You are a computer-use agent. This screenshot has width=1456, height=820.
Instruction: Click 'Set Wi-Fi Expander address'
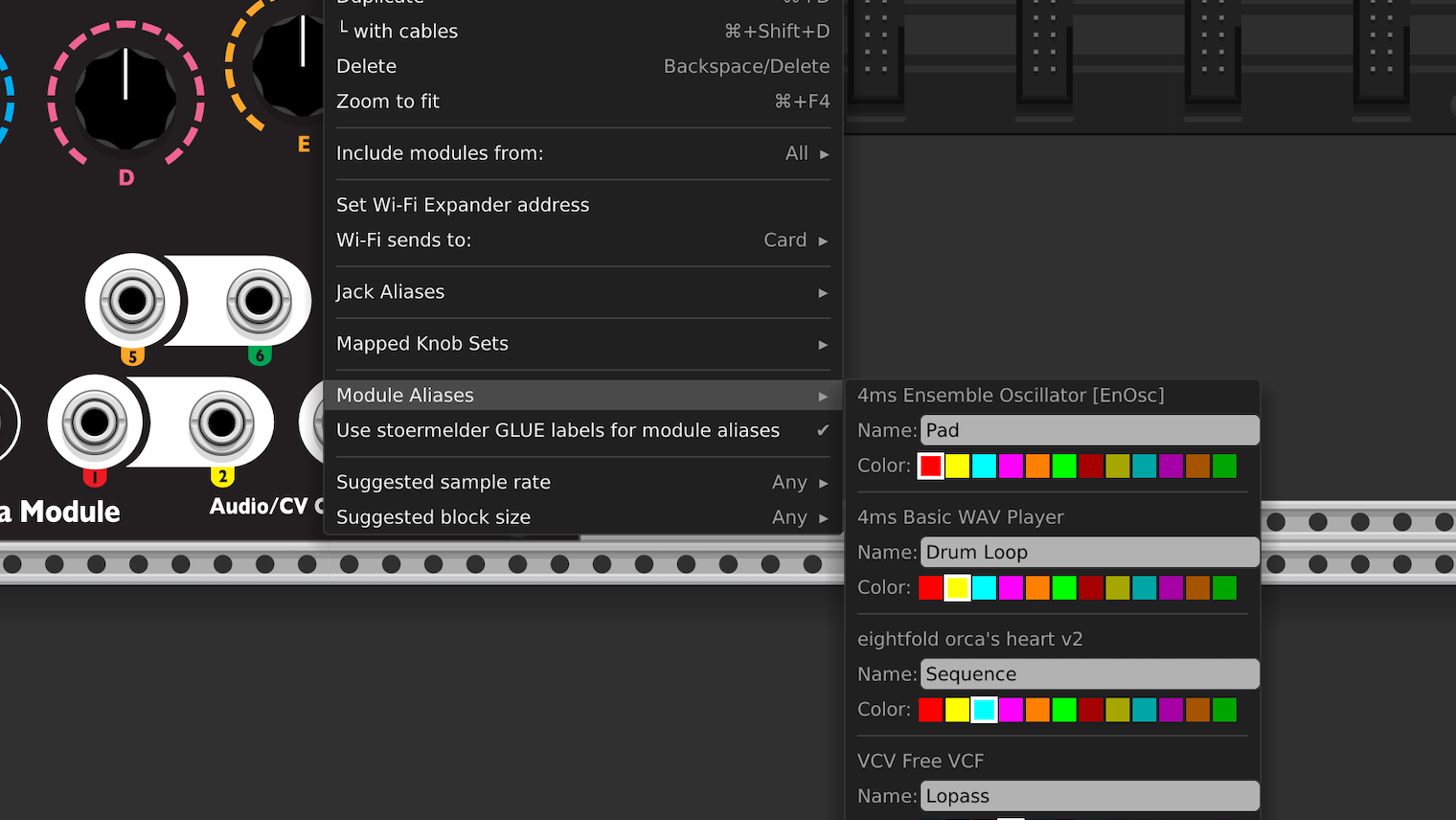coord(463,204)
